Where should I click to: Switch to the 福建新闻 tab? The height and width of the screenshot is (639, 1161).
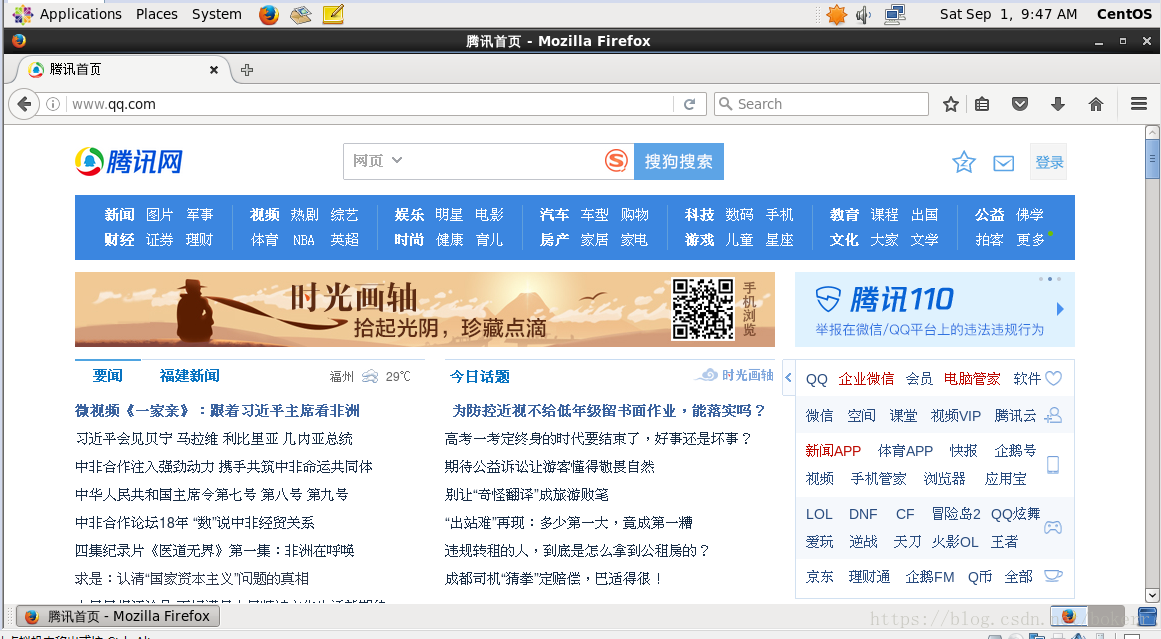click(x=190, y=376)
